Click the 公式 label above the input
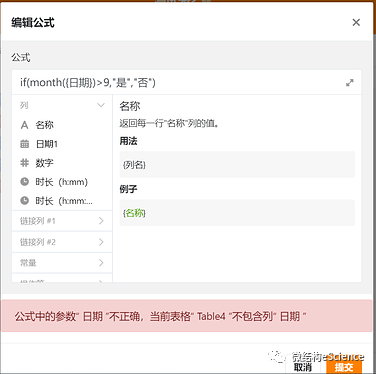The width and height of the screenshot is (376, 374). [21, 57]
